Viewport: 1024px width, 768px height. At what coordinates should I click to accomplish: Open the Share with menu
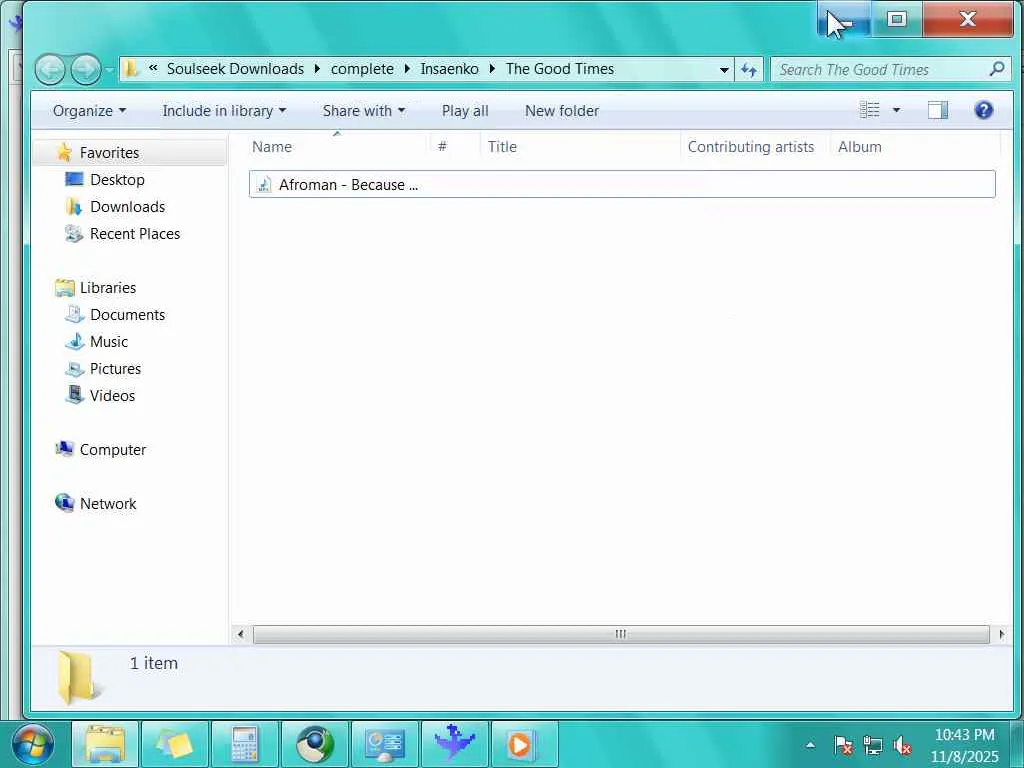364,111
